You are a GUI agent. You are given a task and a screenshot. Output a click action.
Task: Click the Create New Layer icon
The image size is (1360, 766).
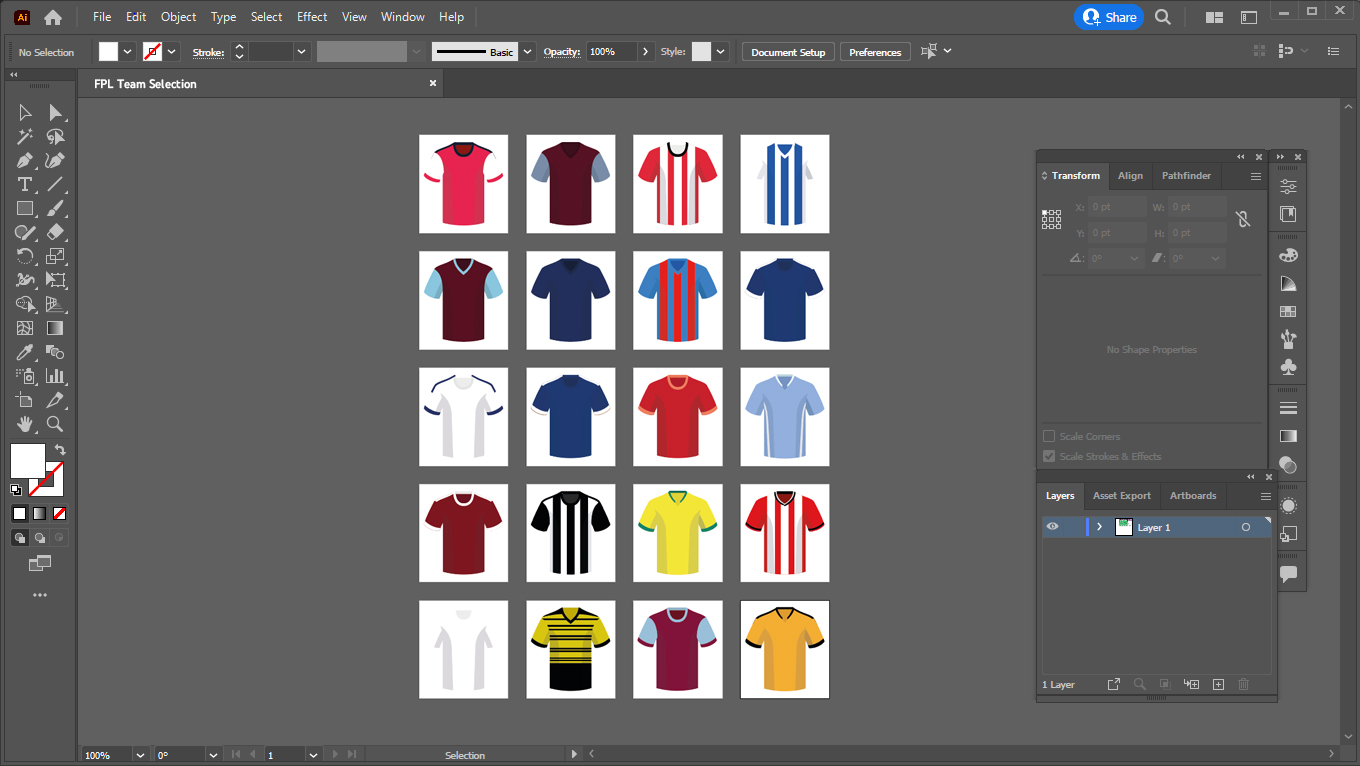point(1218,684)
